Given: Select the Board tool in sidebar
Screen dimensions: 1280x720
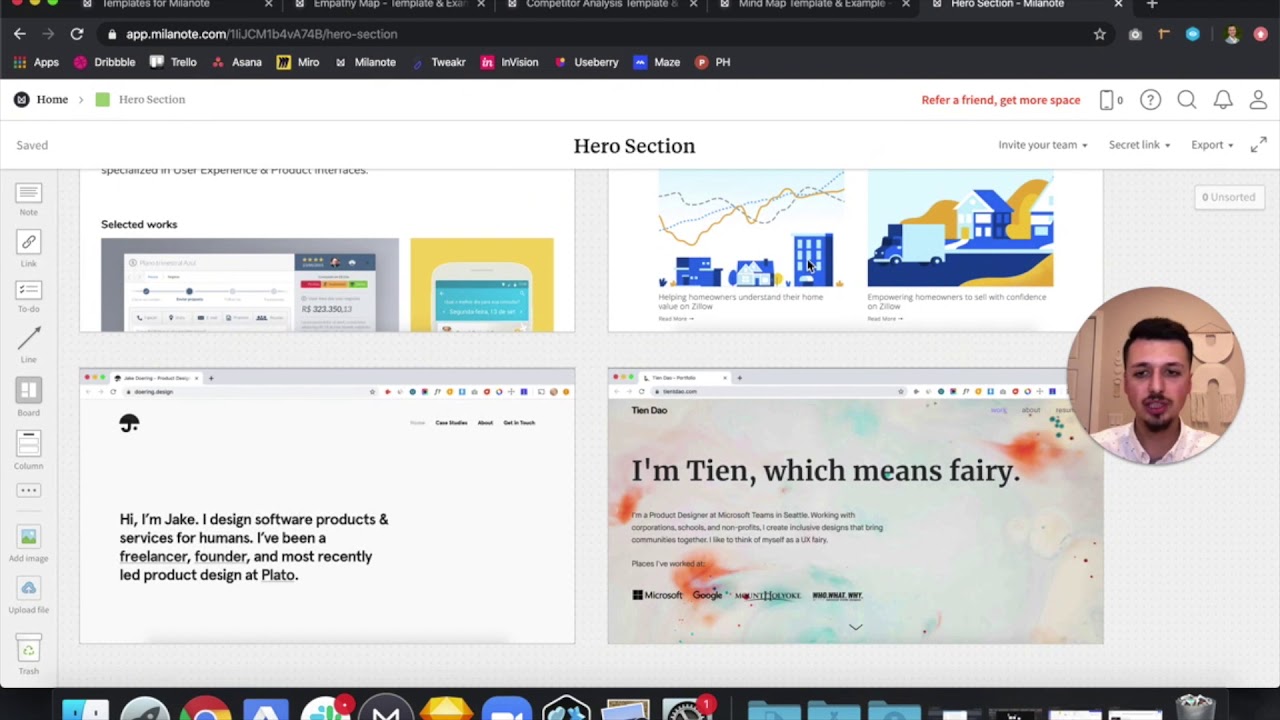Looking at the screenshot, I should (28, 397).
